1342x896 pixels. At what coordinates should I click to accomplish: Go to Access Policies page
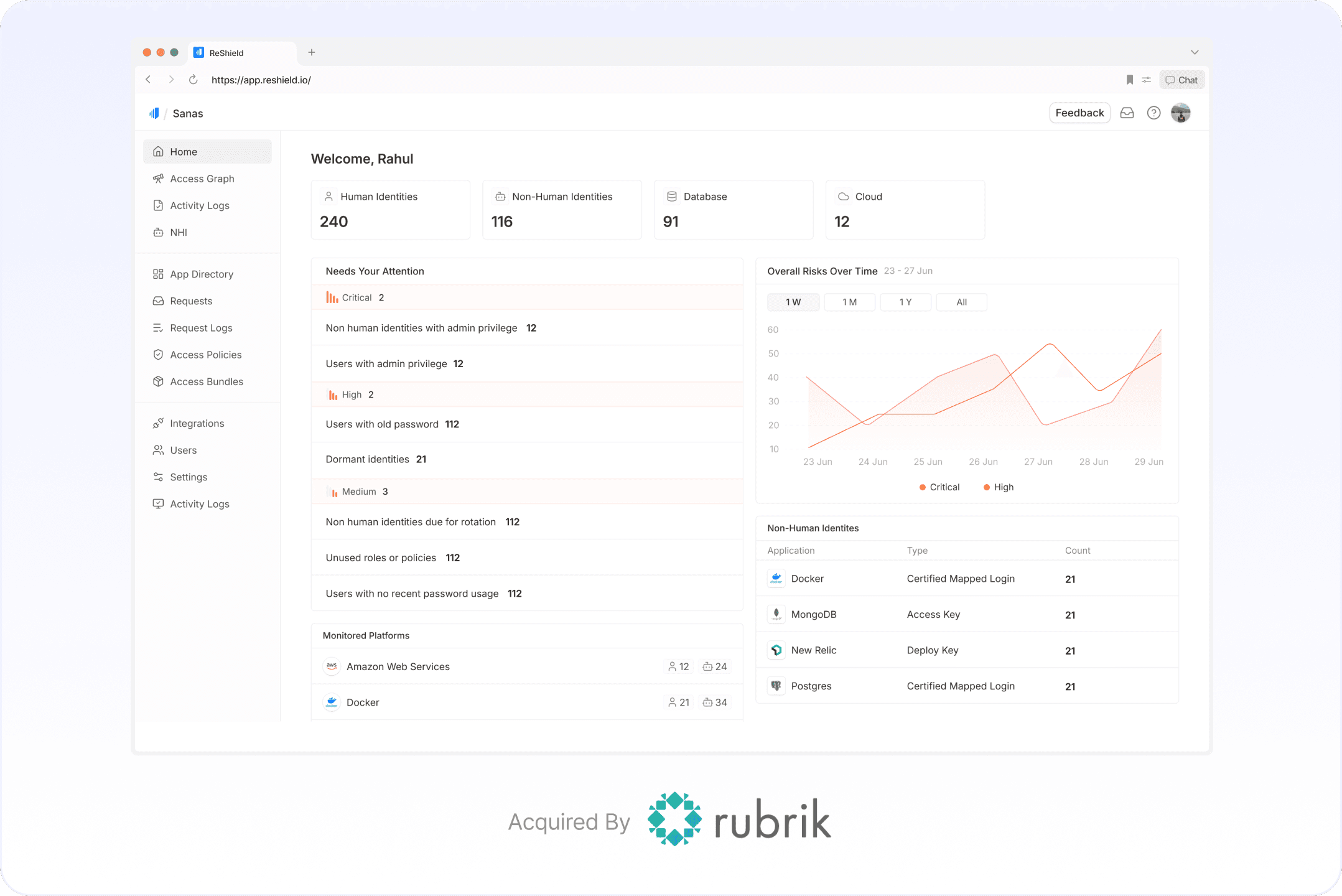pyautogui.click(x=205, y=355)
